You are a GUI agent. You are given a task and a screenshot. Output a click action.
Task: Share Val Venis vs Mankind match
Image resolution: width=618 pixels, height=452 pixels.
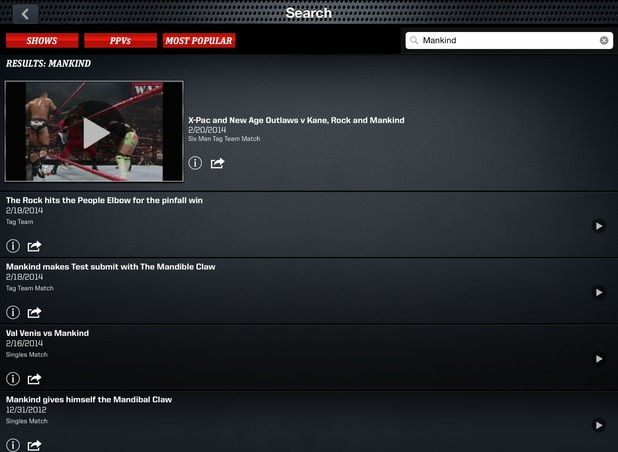(34, 379)
